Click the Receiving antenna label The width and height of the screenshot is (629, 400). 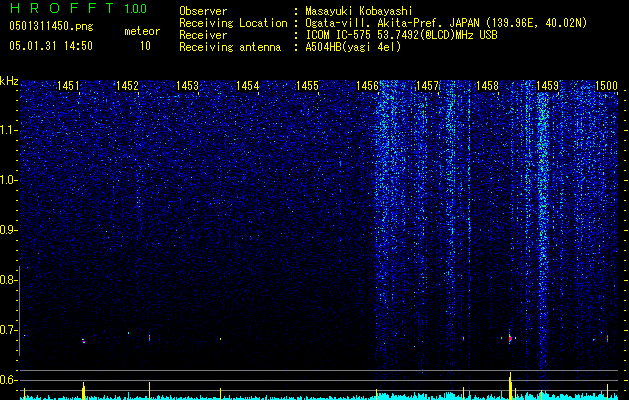(x=230, y=47)
